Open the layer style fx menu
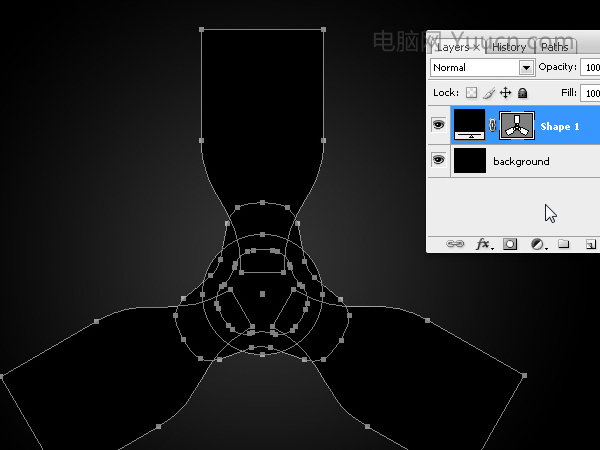The height and width of the screenshot is (450, 600). (x=484, y=244)
